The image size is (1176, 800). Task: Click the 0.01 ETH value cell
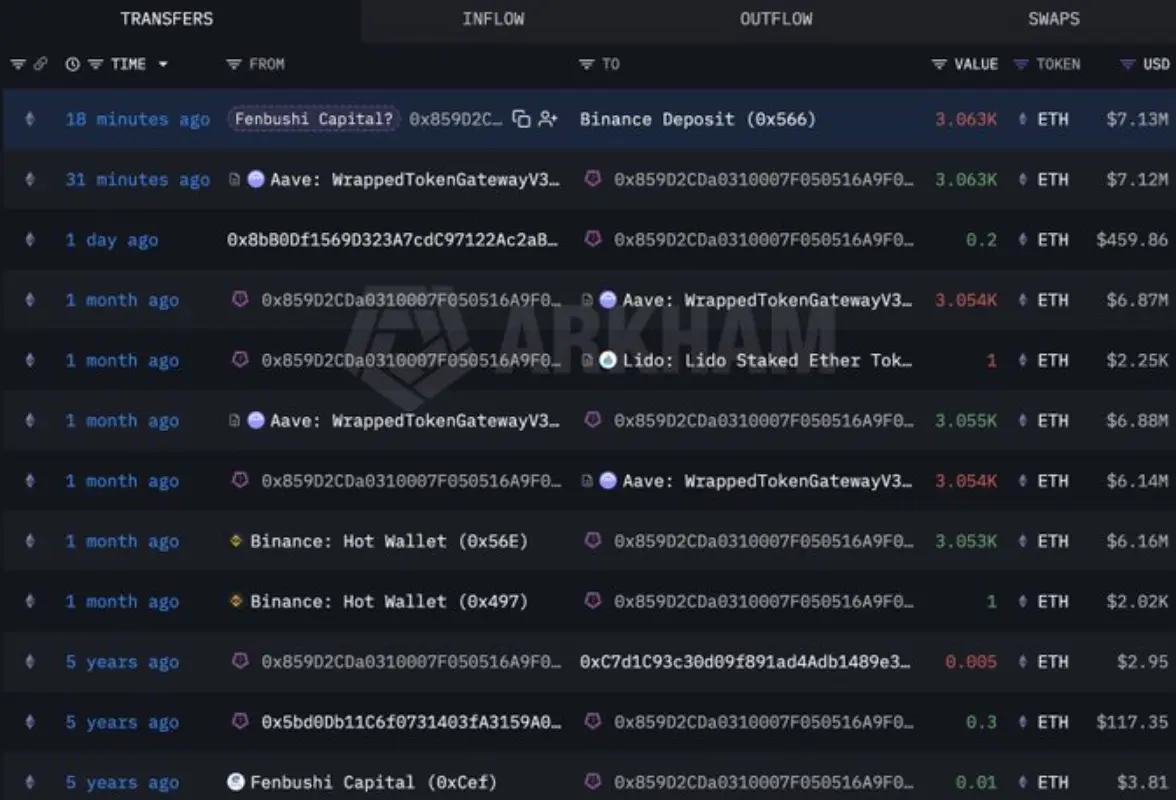click(x=976, y=782)
